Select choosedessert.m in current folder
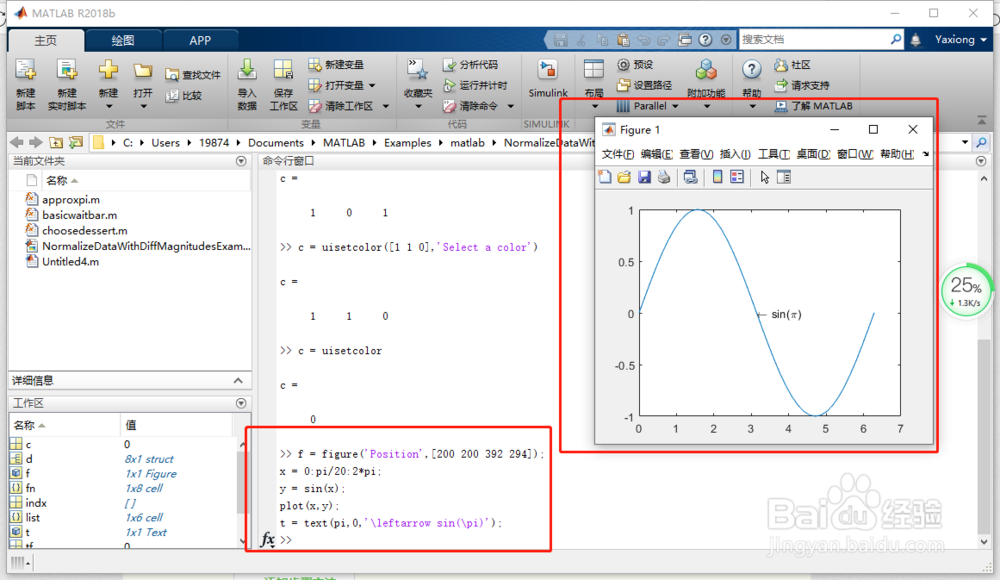This screenshot has width=1000, height=580. click(x=84, y=230)
